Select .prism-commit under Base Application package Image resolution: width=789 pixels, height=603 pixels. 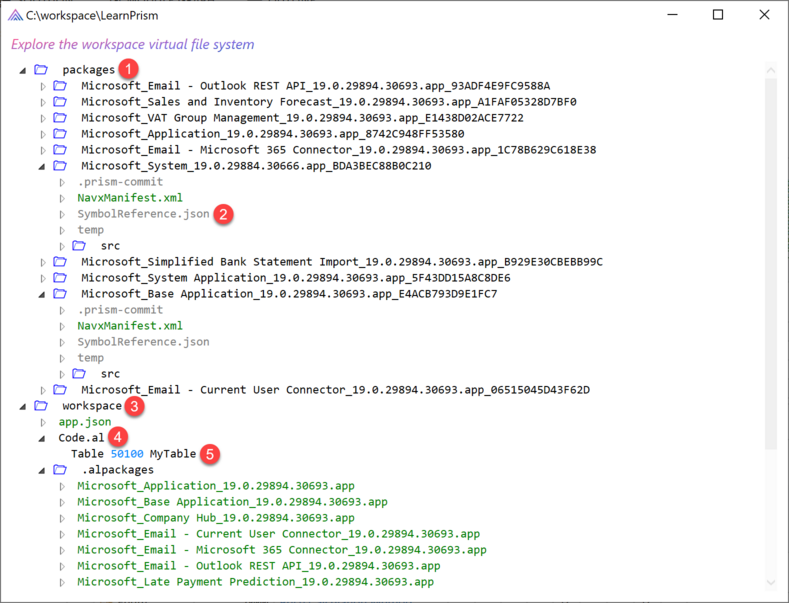[120, 310]
